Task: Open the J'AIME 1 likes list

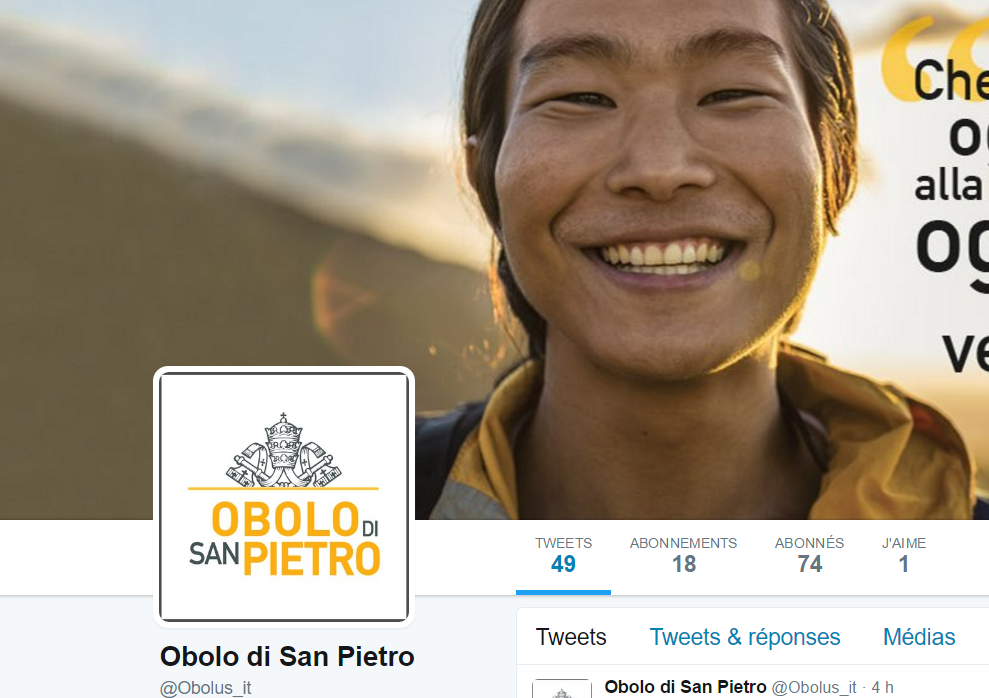Action: 903,555
